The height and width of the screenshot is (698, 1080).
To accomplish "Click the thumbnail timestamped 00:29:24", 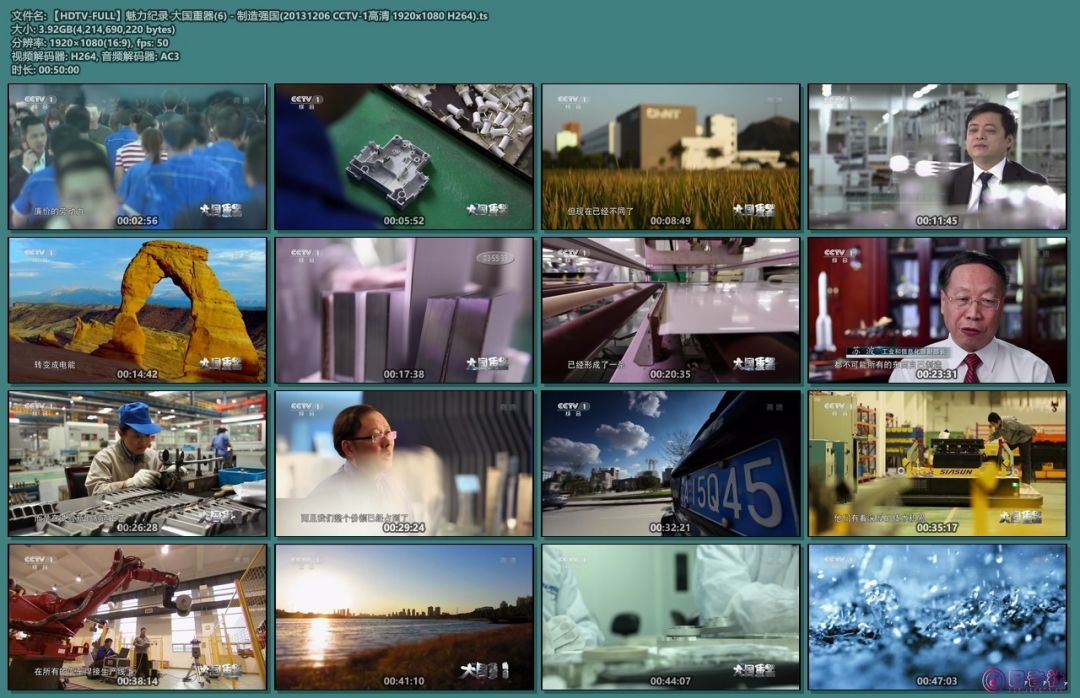I will point(404,464).
